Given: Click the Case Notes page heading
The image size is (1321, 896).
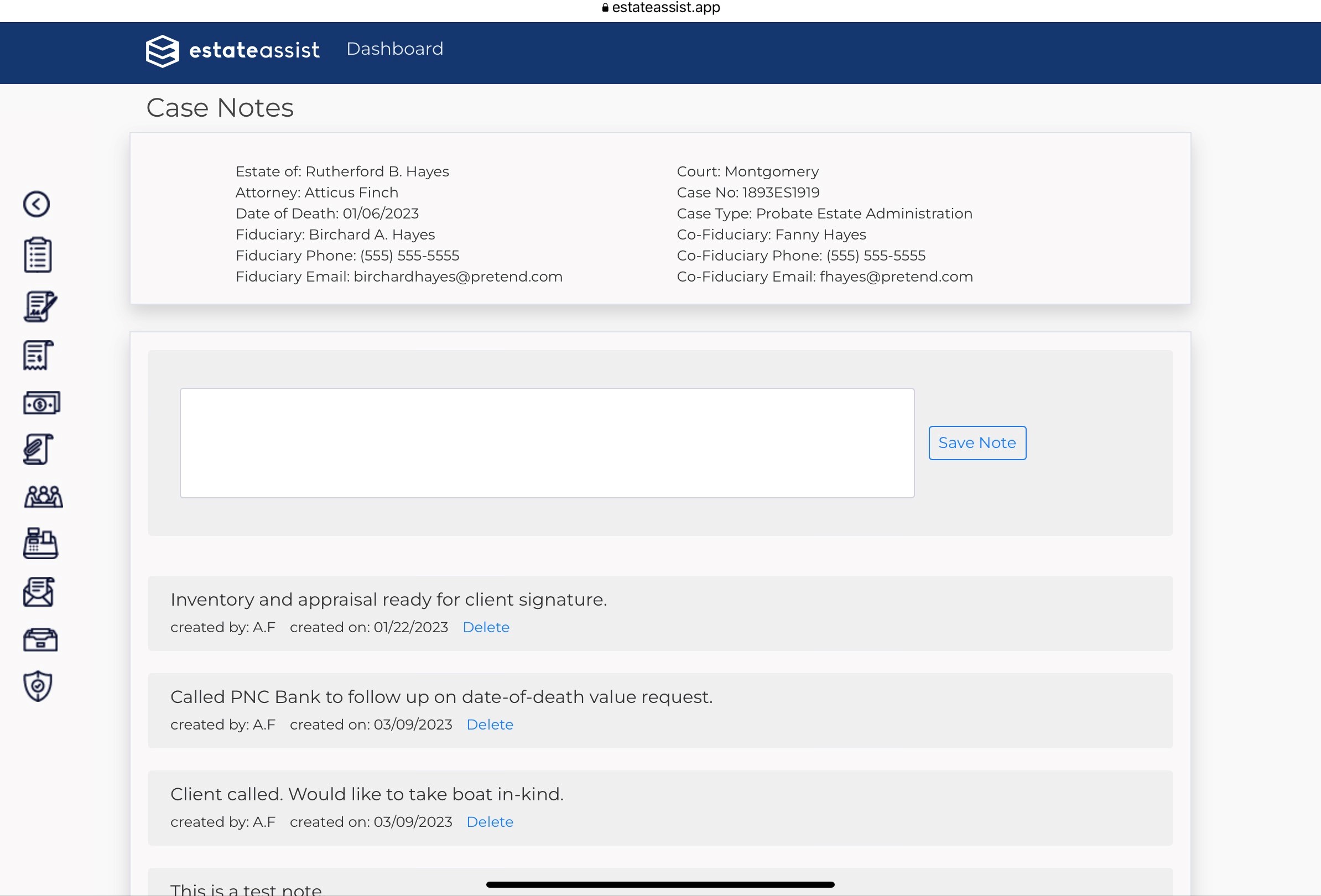Looking at the screenshot, I should point(220,108).
